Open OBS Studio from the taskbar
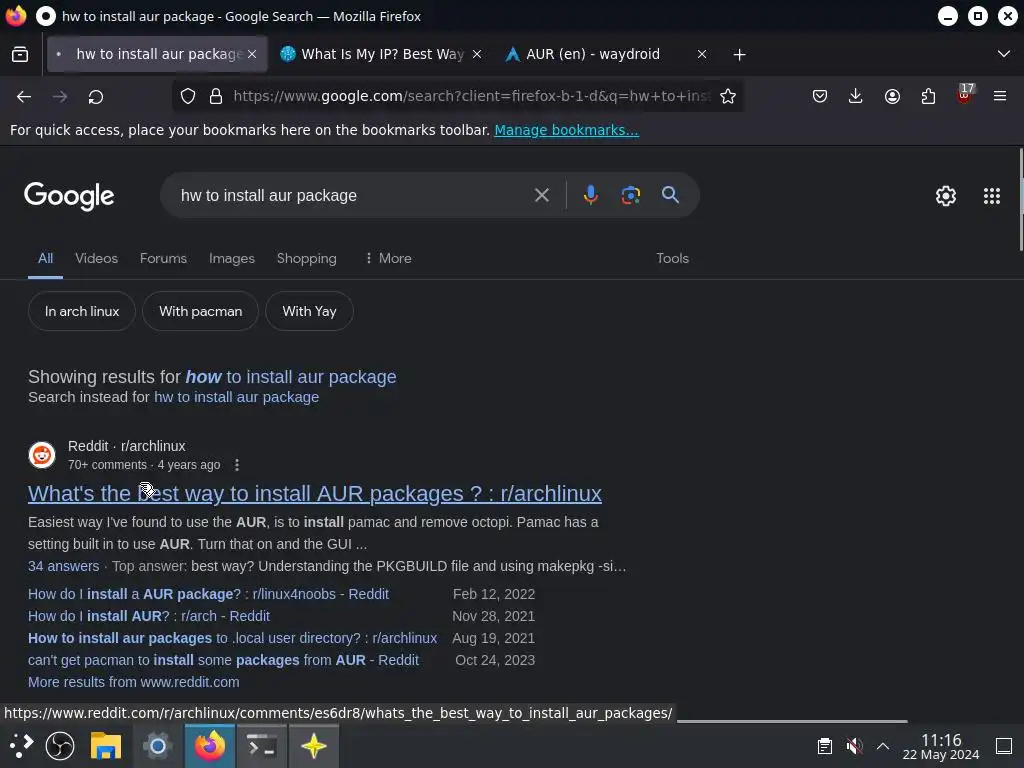 (x=60, y=746)
